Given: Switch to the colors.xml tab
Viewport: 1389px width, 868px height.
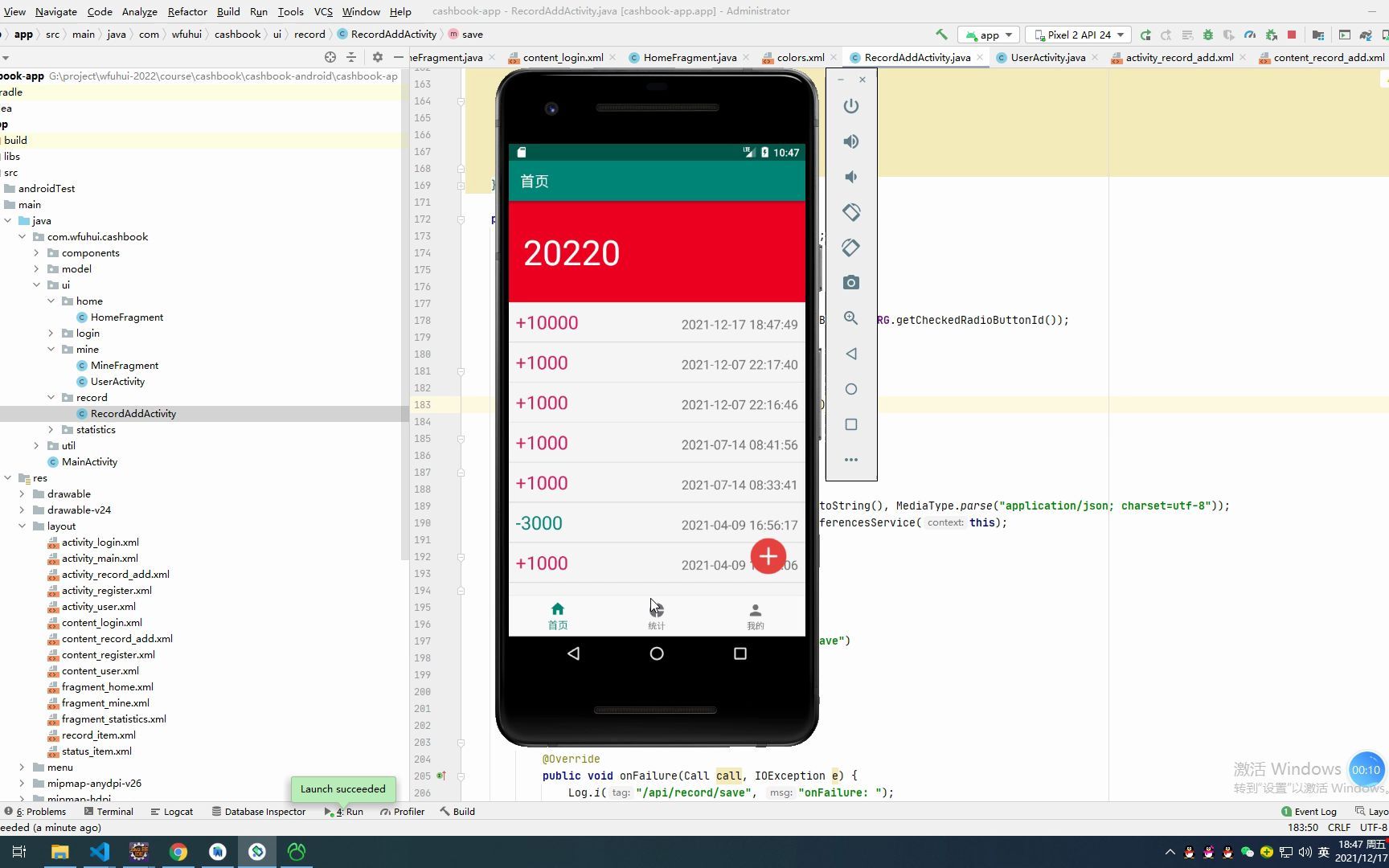Looking at the screenshot, I should pyautogui.click(x=801, y=57).
